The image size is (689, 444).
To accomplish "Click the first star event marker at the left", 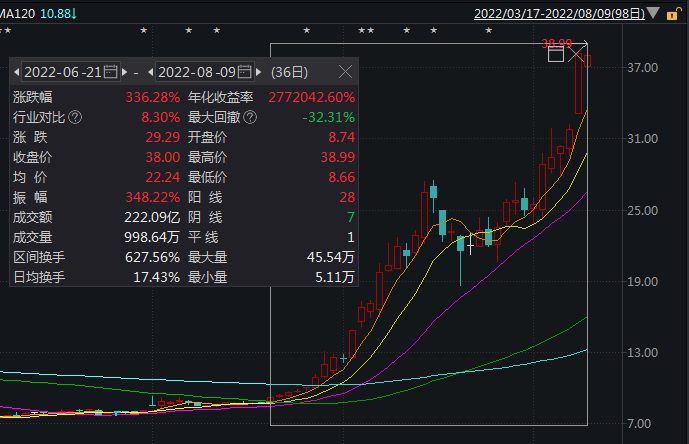I will click(9, 31).
